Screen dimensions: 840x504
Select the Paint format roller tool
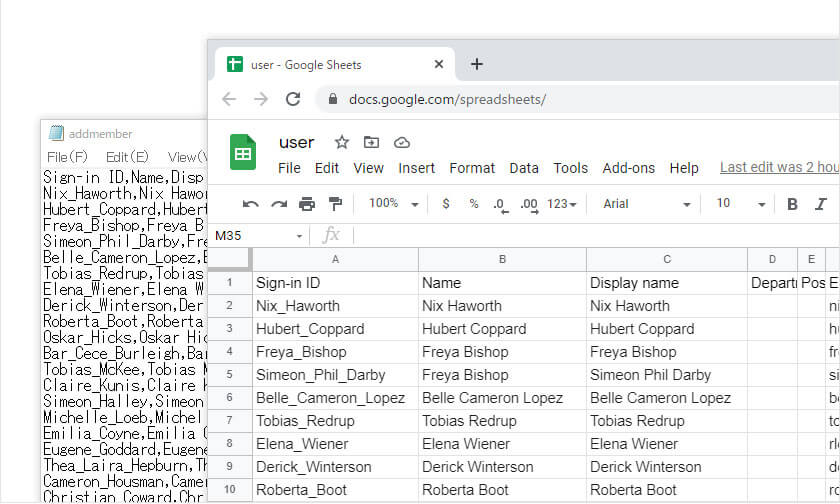[x=335, y=204]
